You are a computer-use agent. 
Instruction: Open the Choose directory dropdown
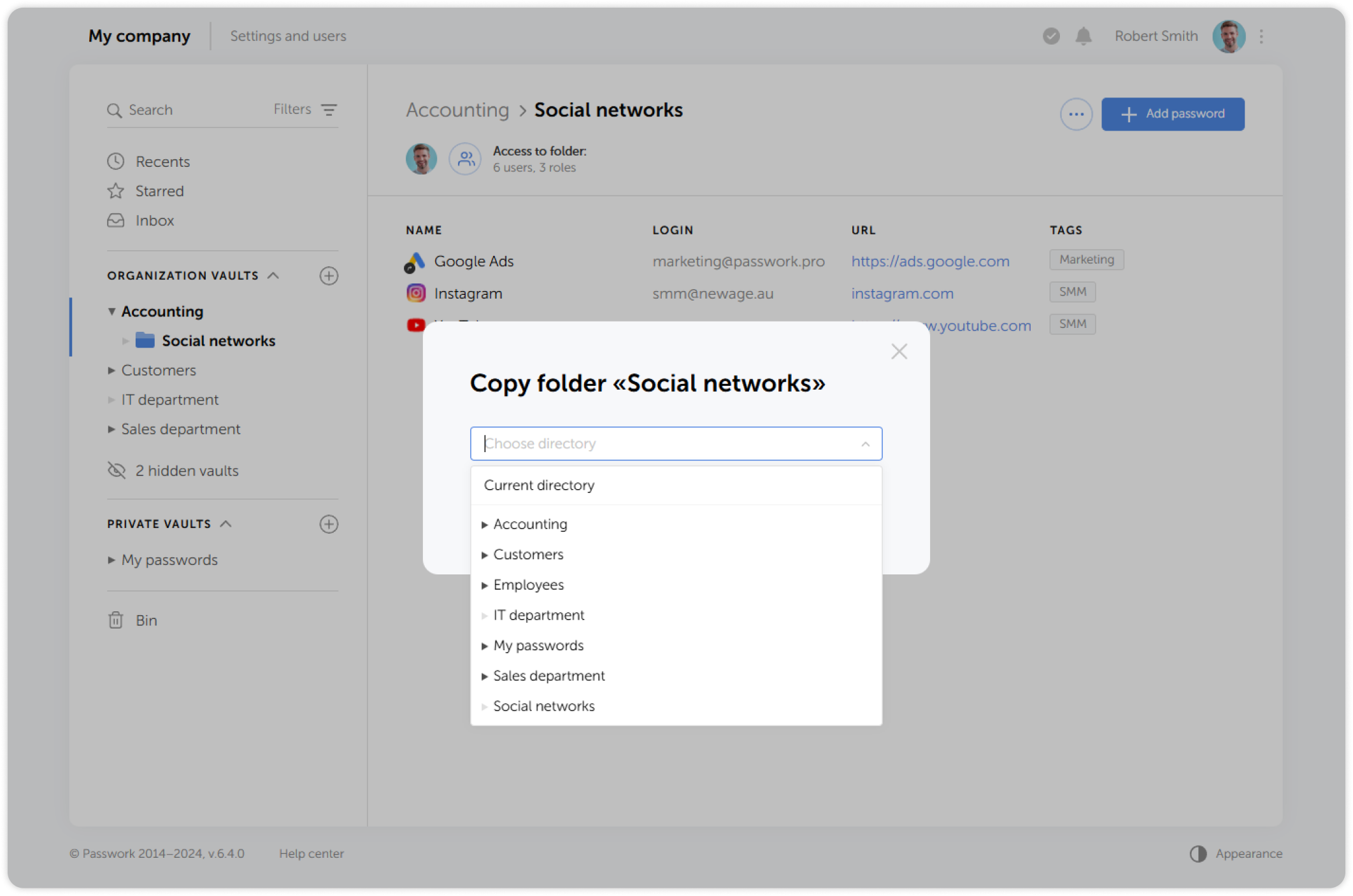pyautogui.click(x=676, y=443)
